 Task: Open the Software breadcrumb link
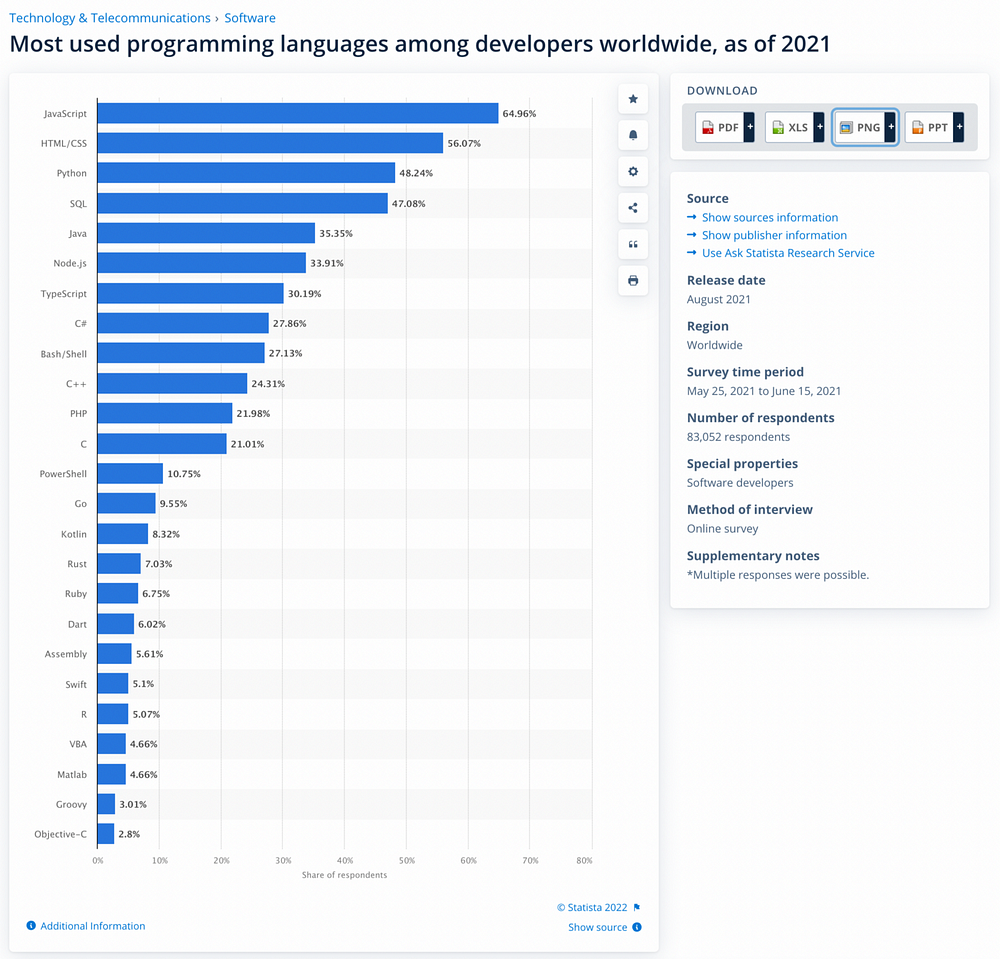coord(250,18)
